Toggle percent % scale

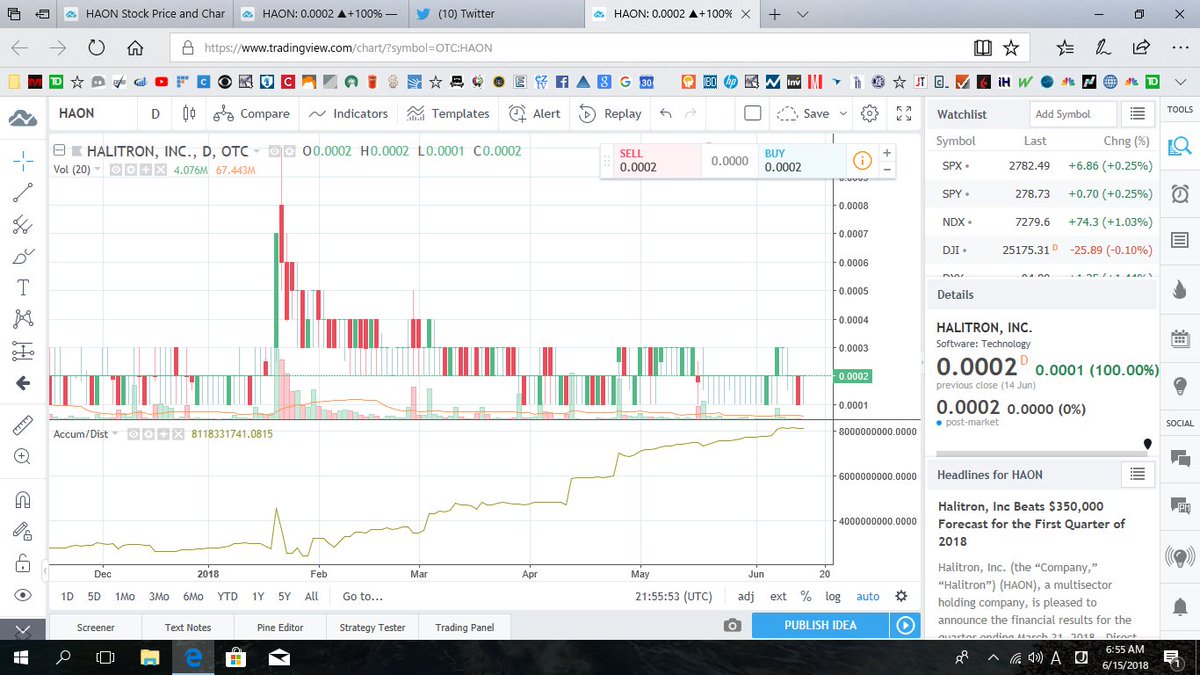(806, 596)
